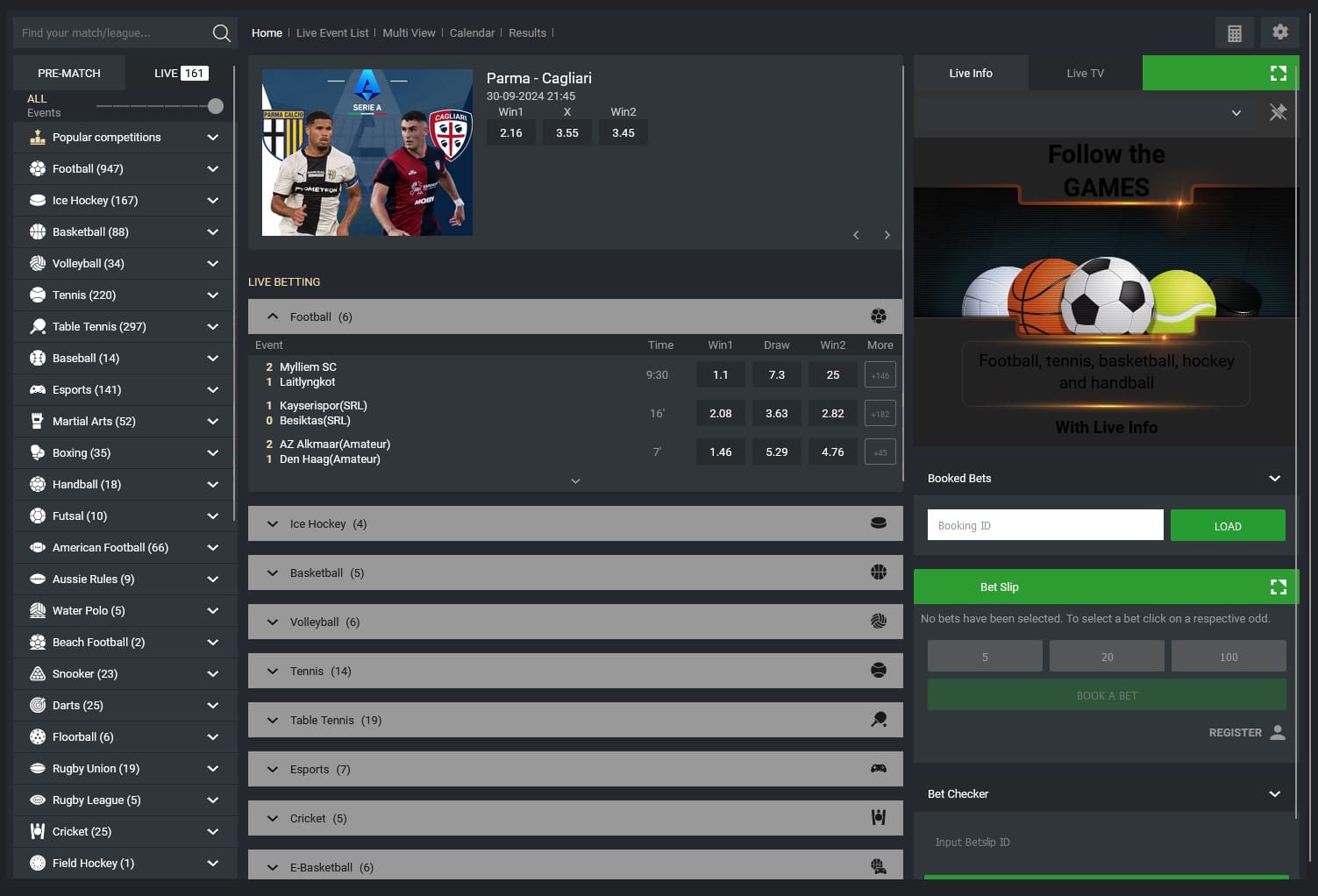Click the Esports controller icon on Esports row
1318x896 pixels.
pos(878,769)
